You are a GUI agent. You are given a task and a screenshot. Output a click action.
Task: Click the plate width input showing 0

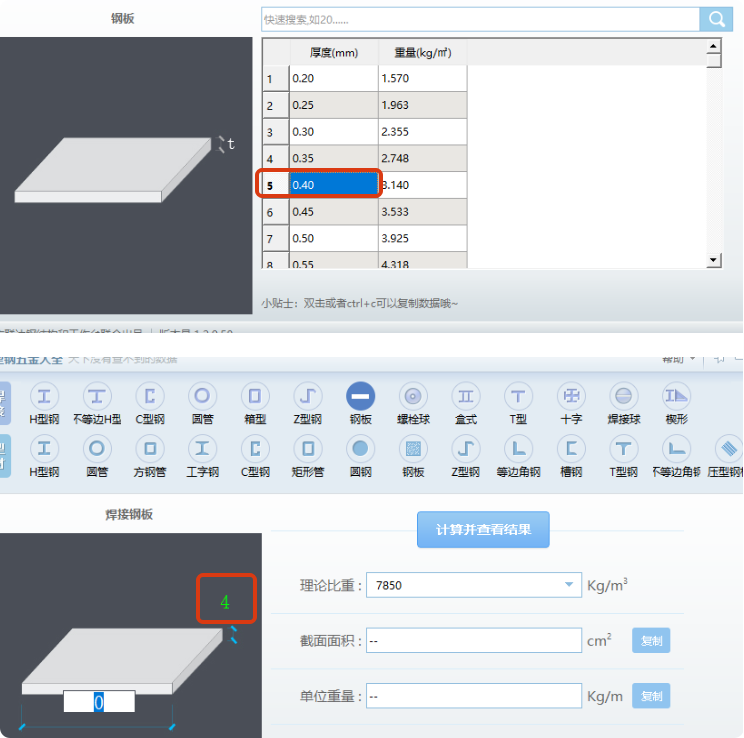tap(99, 701)
